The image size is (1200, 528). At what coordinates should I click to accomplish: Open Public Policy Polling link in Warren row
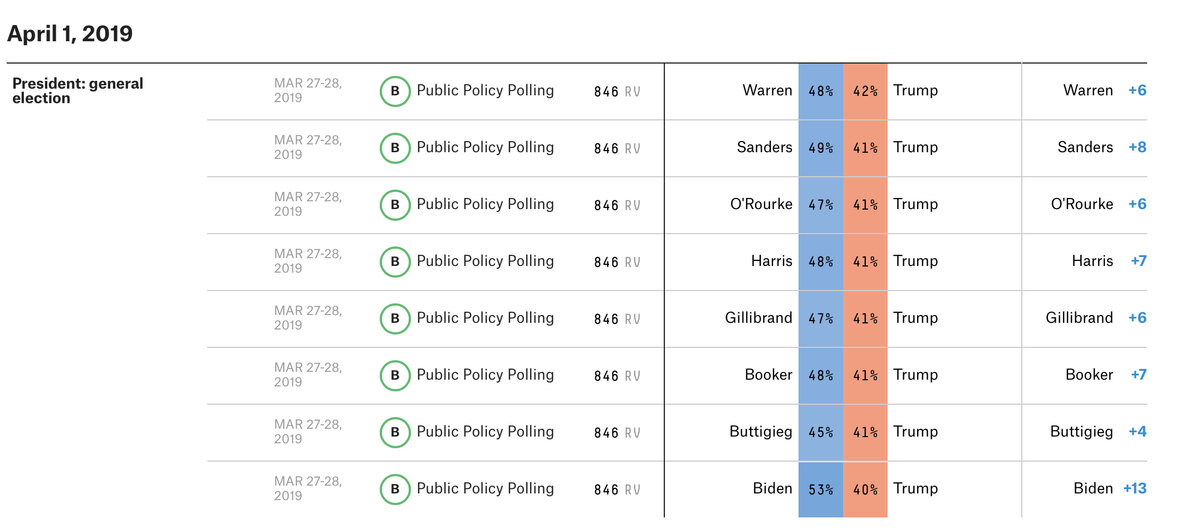click(x=485, y=90)
